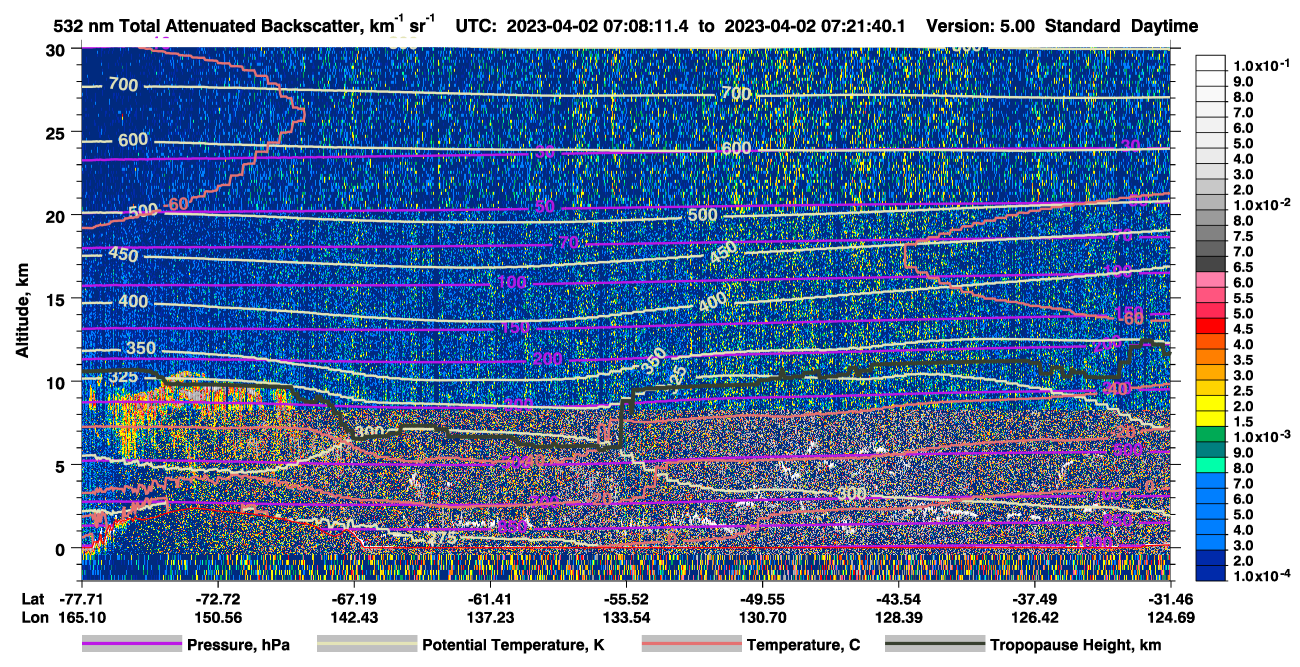This screenshot has width=1300, height=667.
Task: Click longitude value '124.69'
Action: point(1169,617)
